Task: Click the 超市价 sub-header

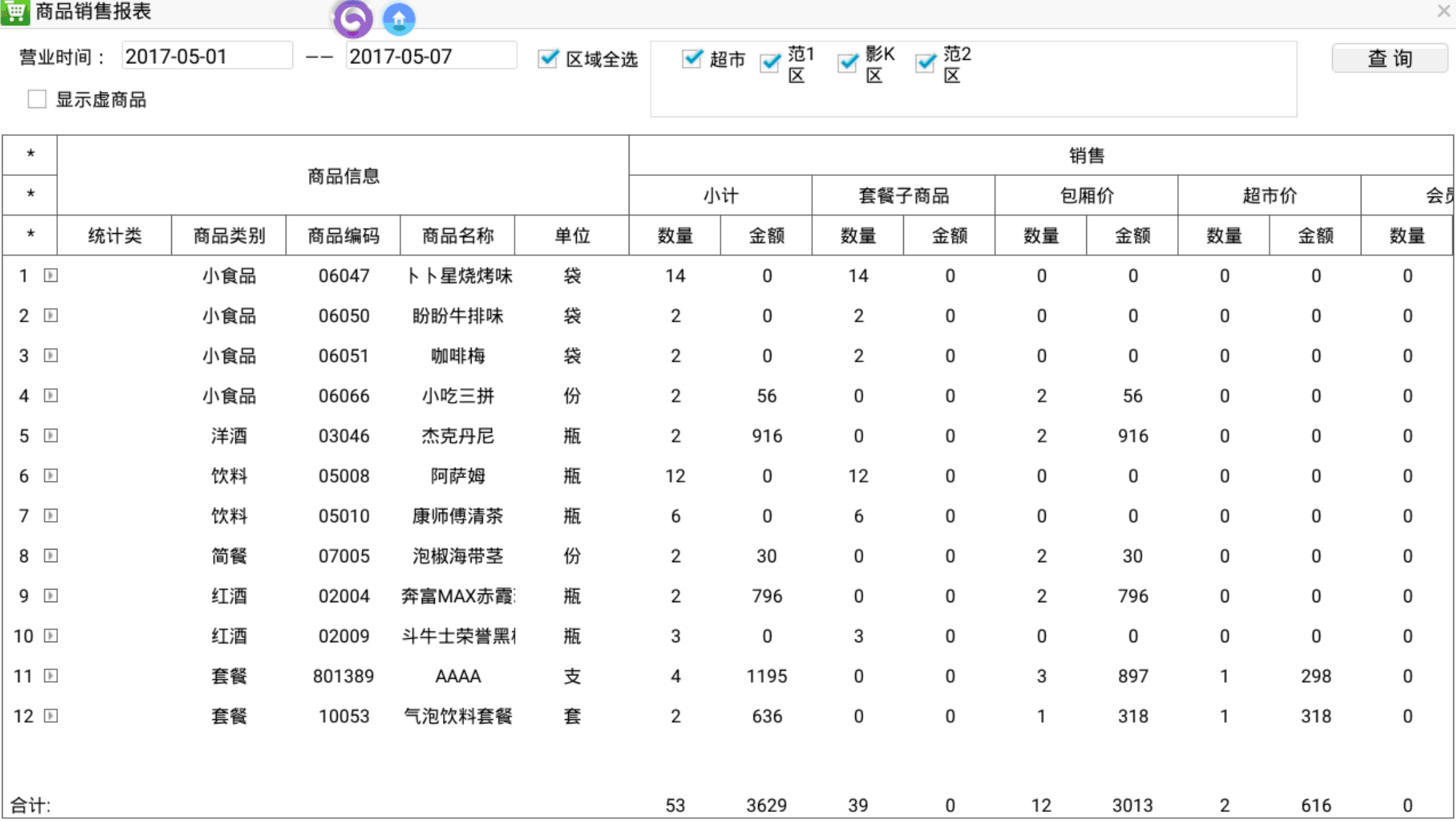Action: [1270, 195]
